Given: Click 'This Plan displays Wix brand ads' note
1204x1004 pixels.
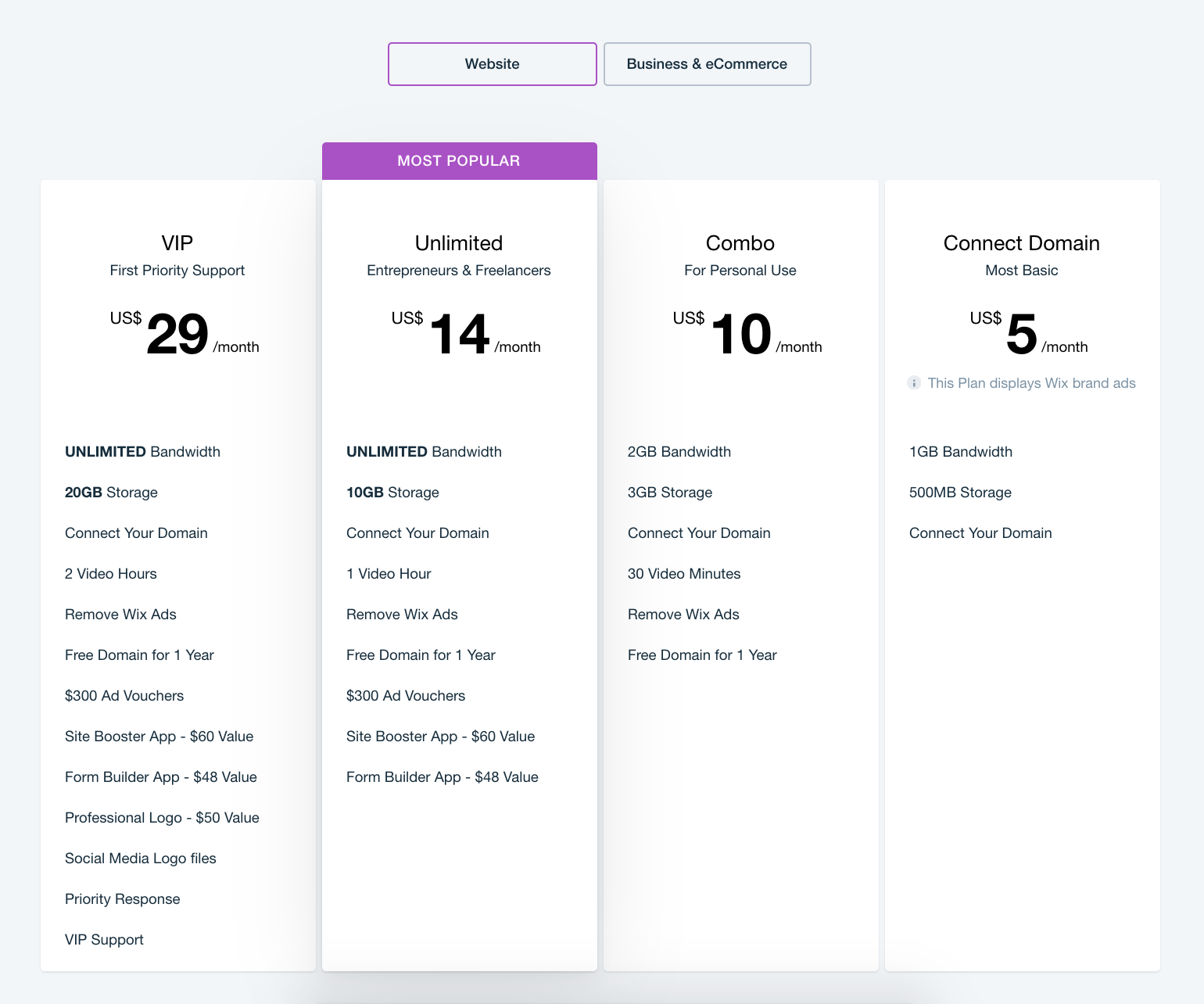Looking at the screenshot, I should pyautogui.click(x=1032, y=383).
